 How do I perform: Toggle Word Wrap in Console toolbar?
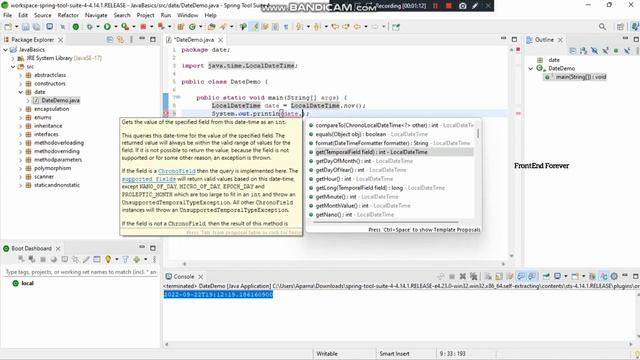[x=510, y=276]
